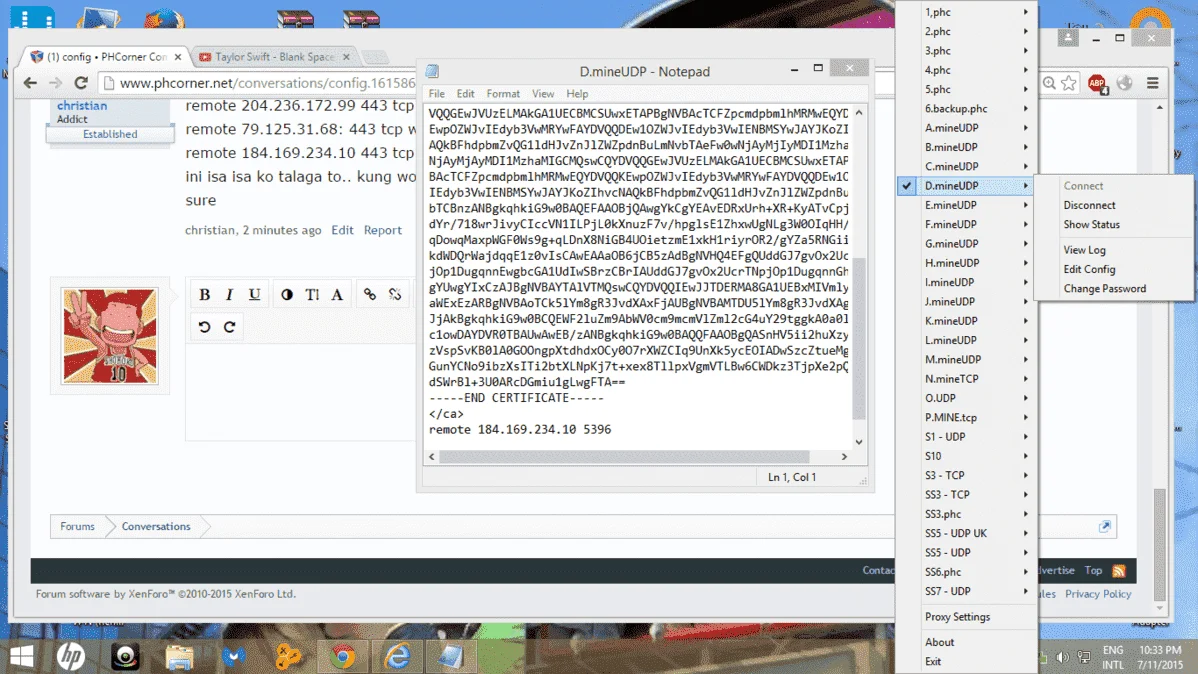The width and height of the screenshot is (1198, 674).
Task: Open the Forums breadcrumb link
Action: click(77, 527)
